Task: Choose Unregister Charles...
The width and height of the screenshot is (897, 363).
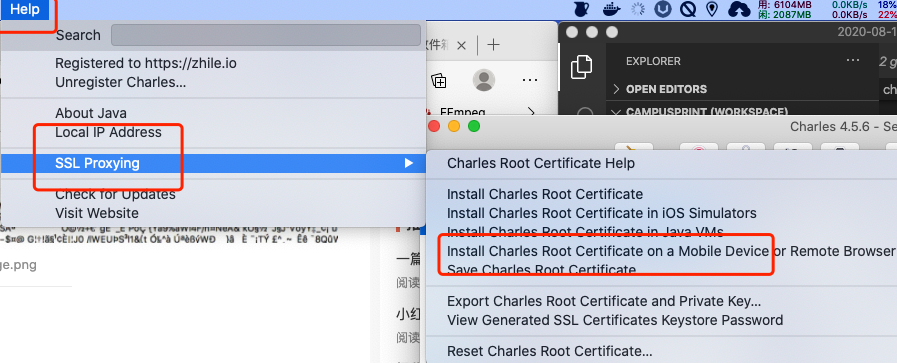Action: (120, 82)
